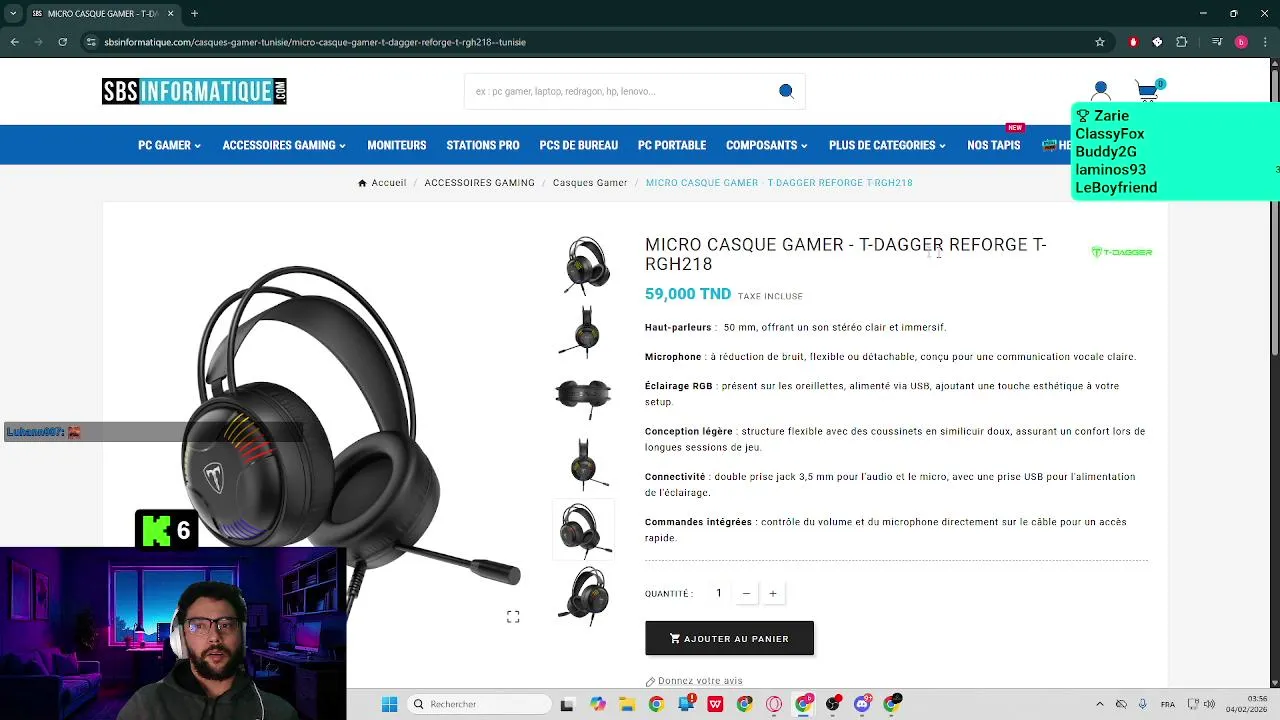Click the taskbar clock and date
Image resolution: width=1280 pixels, height=720 pixels.
pos(1247,704)
